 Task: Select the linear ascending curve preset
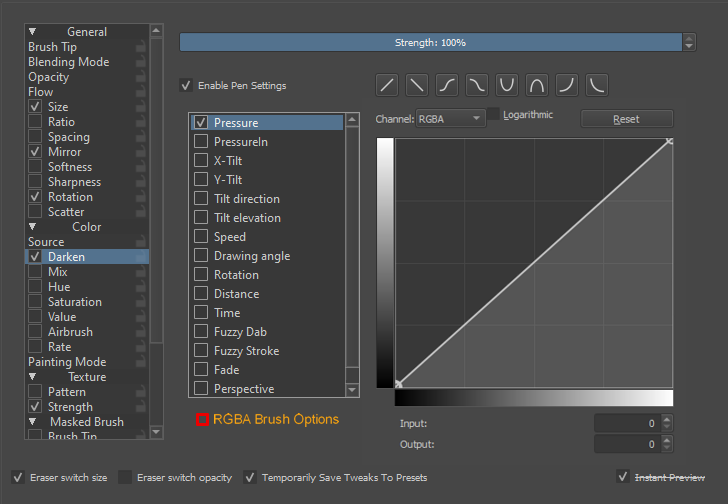click(x=387, y=84)
